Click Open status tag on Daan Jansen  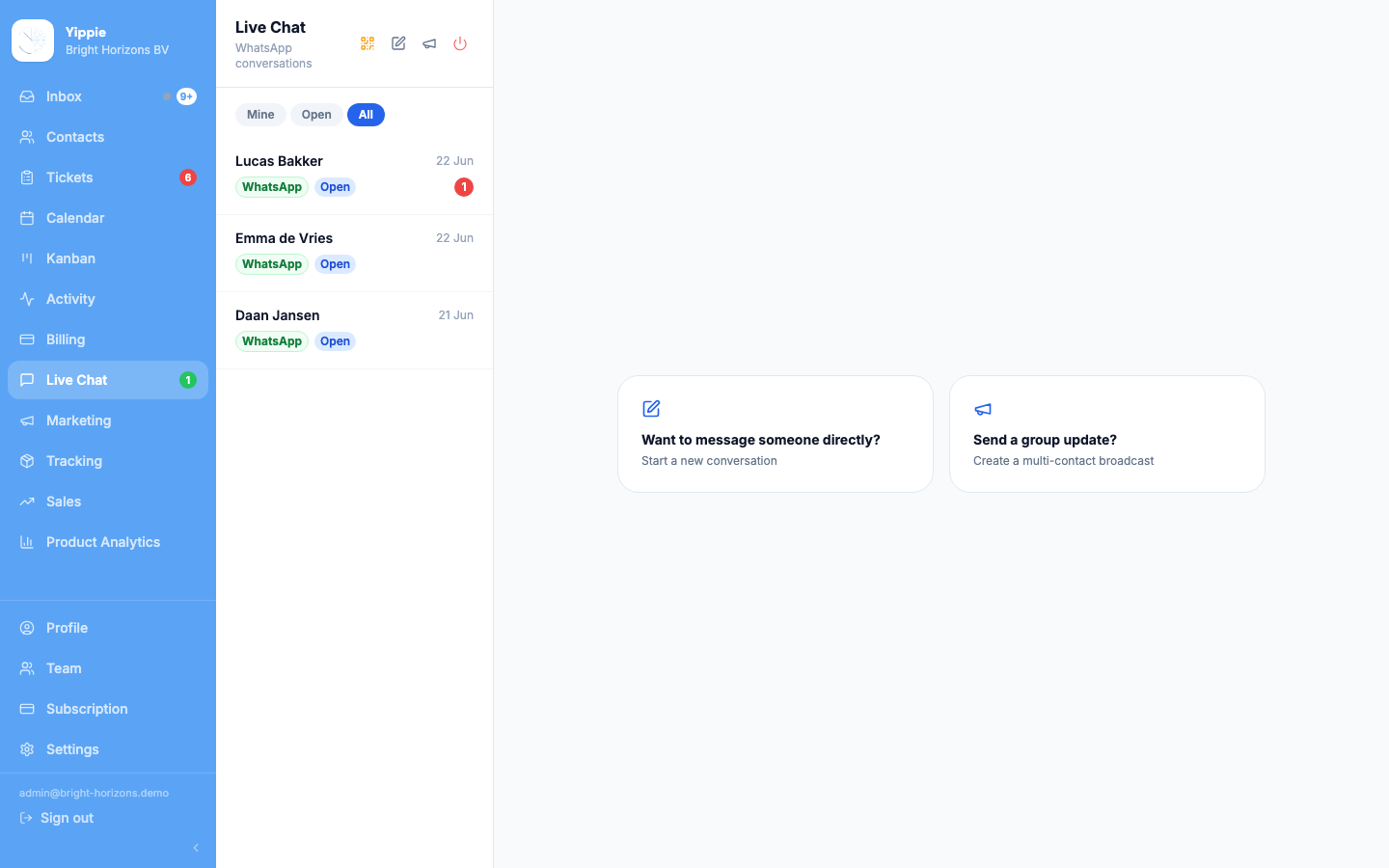[x=335, y=341]
